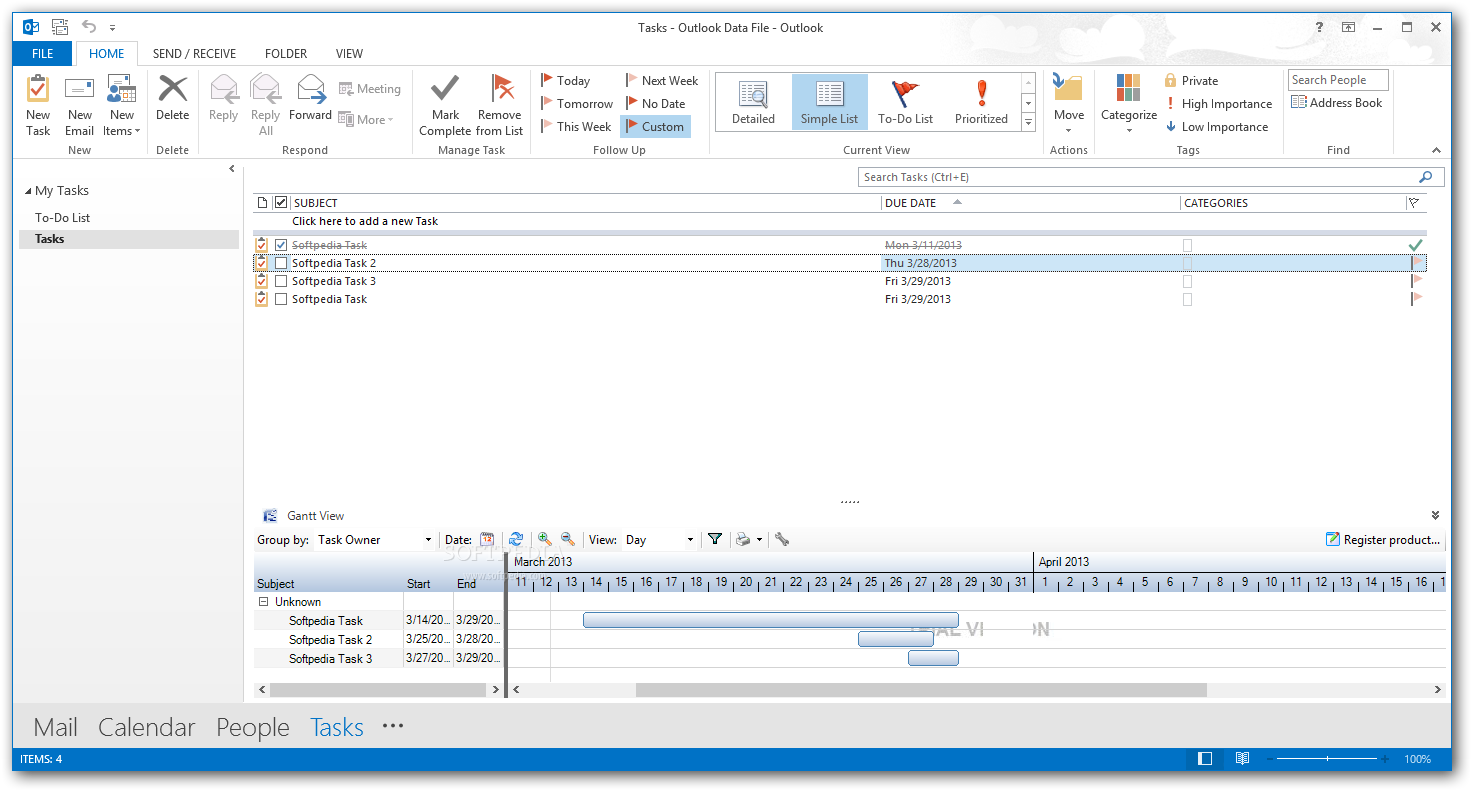Toggle the flag on Softpedia Task 2

click(x=1416, y=263)
